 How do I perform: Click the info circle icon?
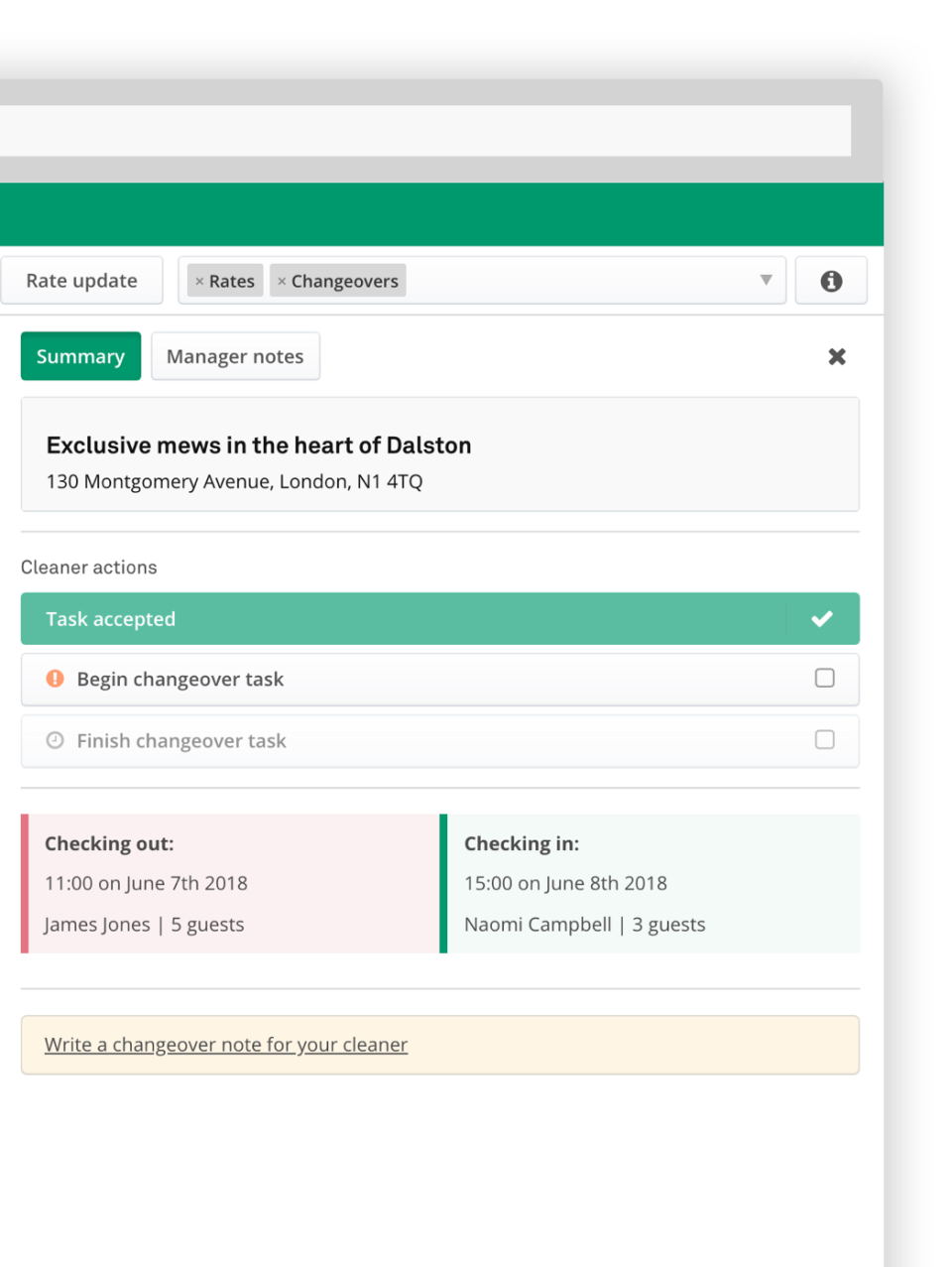click(x=831, y=281)
